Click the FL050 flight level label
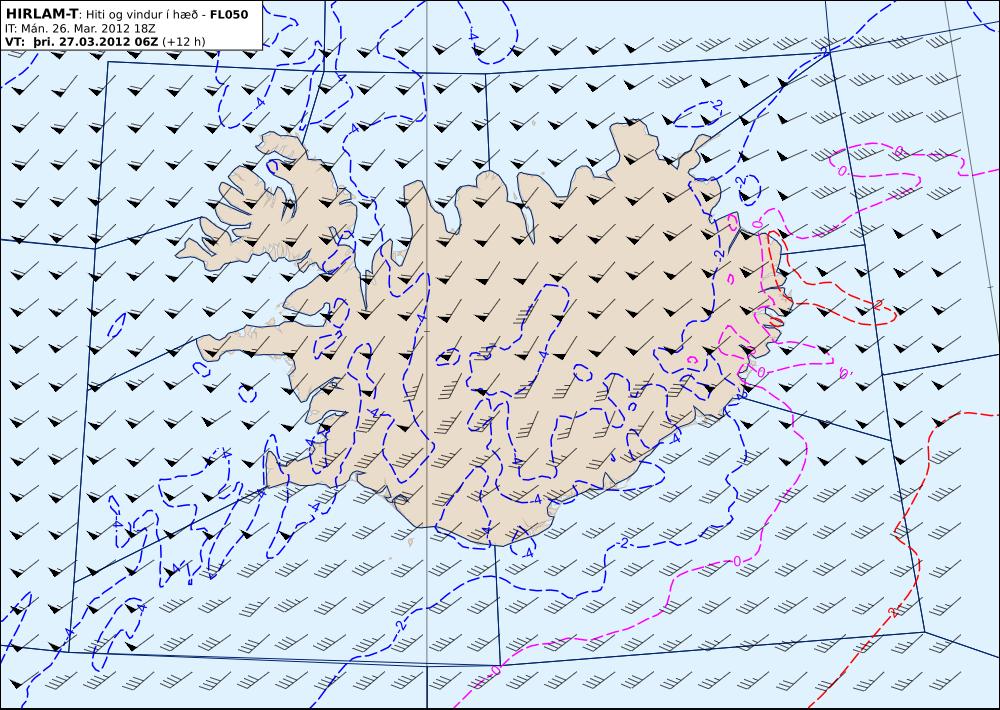 229,15
